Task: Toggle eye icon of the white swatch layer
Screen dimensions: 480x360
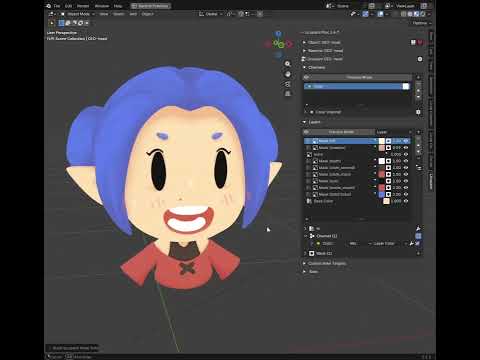Action: [x=406, y=161]
